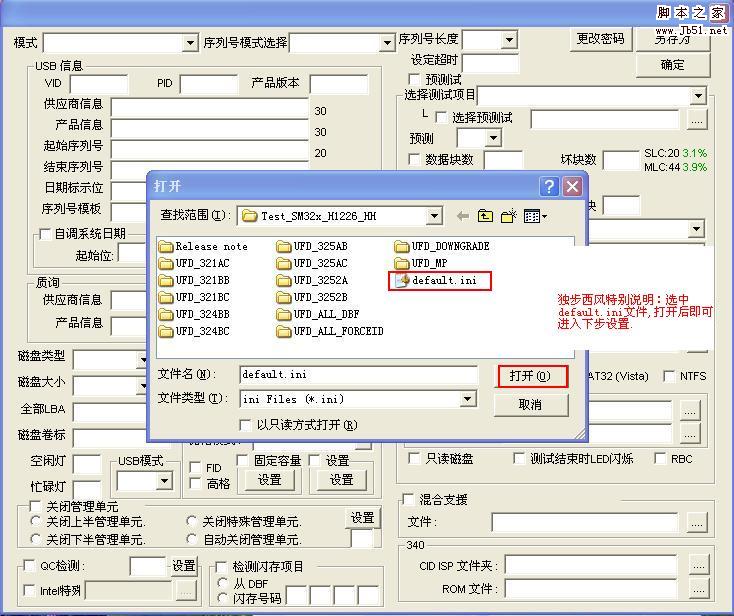Create a new folder in dialog
The height and width of the screenshot is (616, 734).
(x=508, y=216)
